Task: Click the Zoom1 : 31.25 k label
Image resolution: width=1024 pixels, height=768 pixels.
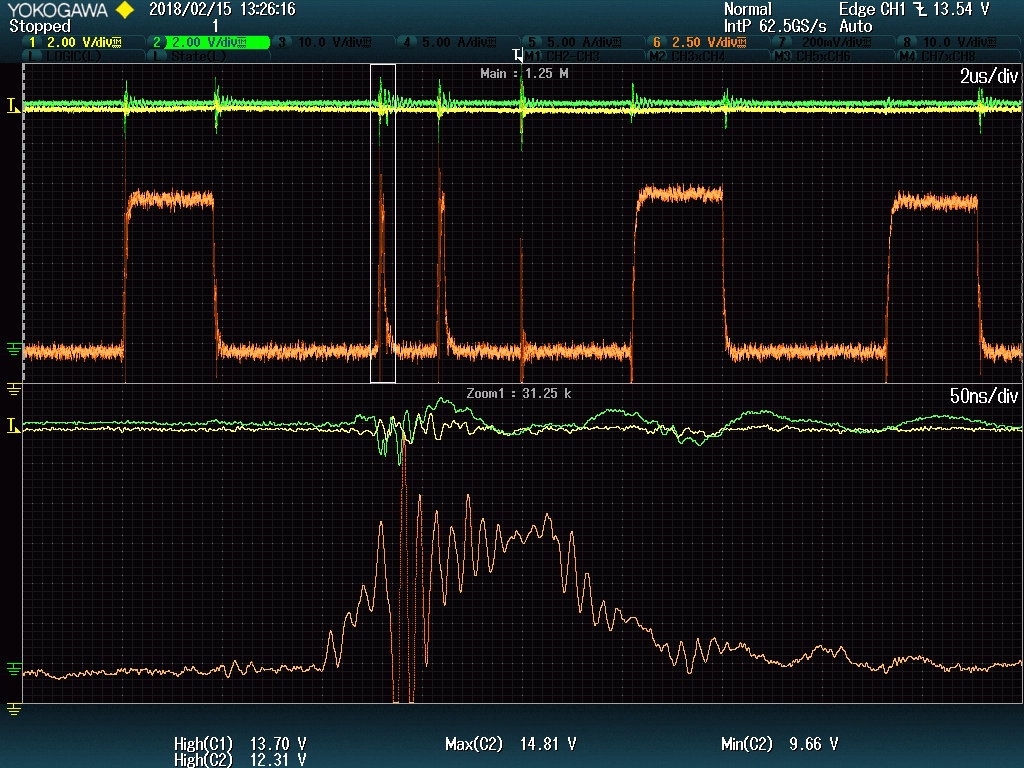Action: tap(519, 393)
